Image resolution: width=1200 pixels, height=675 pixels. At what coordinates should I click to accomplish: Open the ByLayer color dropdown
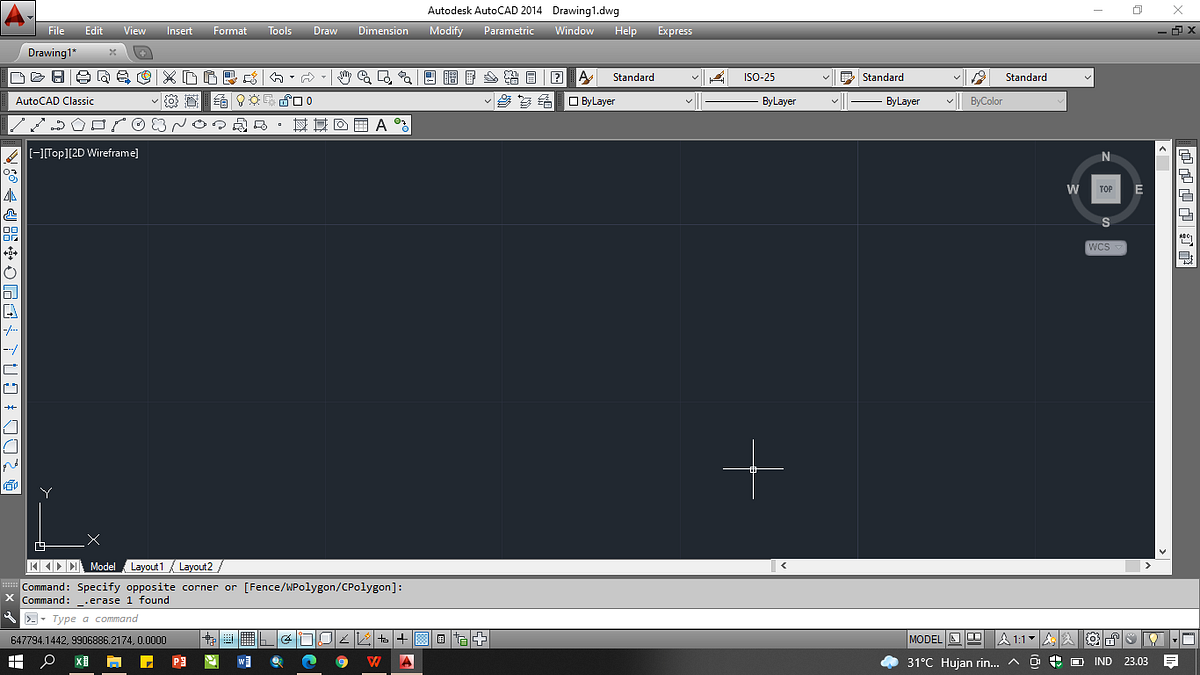point(690,100)
